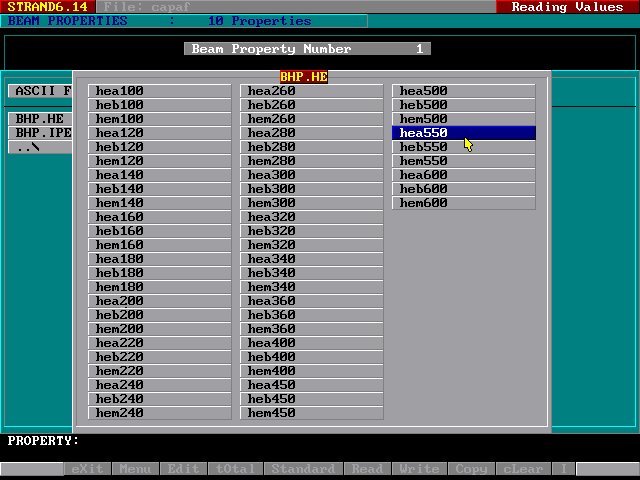This screenshot has width=640, height=480.
Task: Choose hea100 from the section list
Action: pos(160,91)
